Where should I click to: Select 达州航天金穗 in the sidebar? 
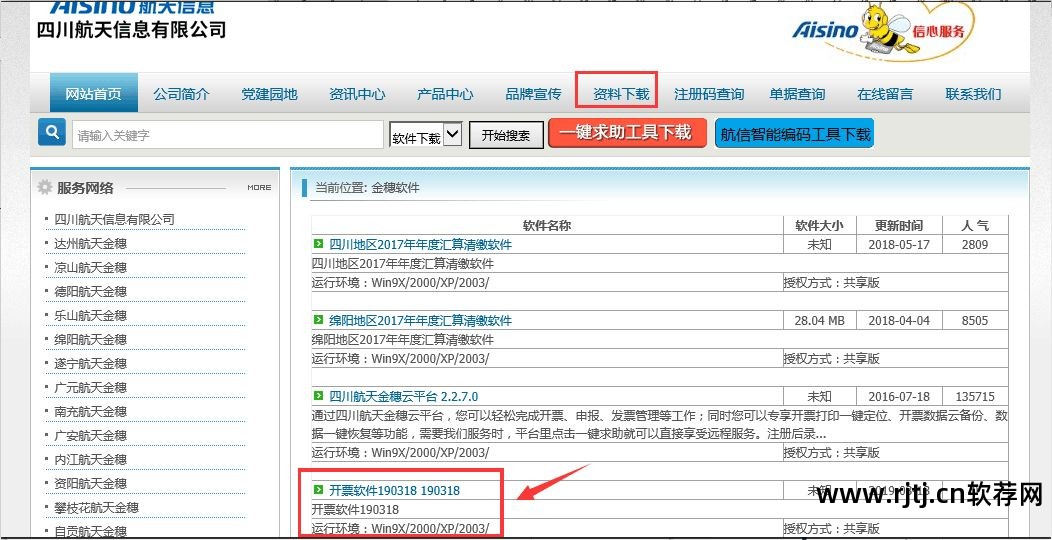[91, 244]
